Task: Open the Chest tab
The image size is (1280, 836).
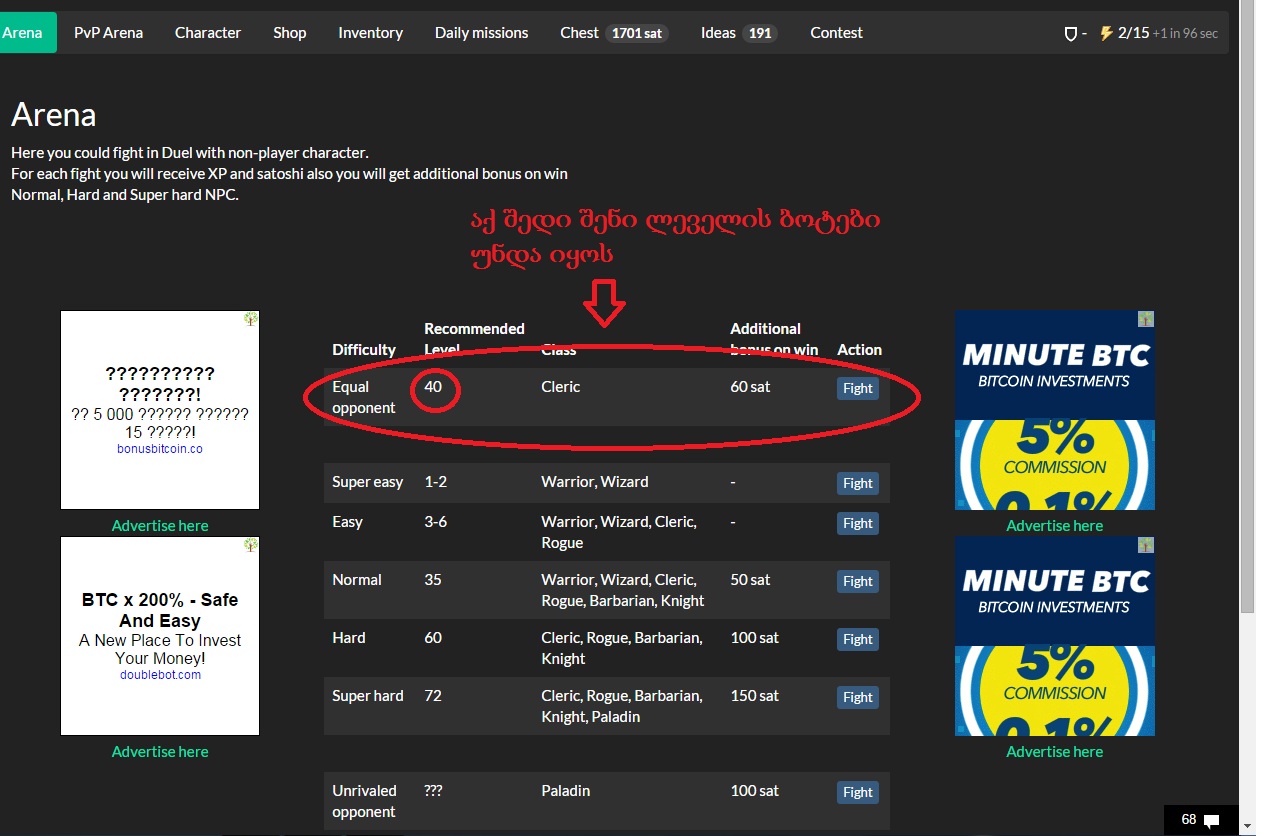Action: point(613,33)
